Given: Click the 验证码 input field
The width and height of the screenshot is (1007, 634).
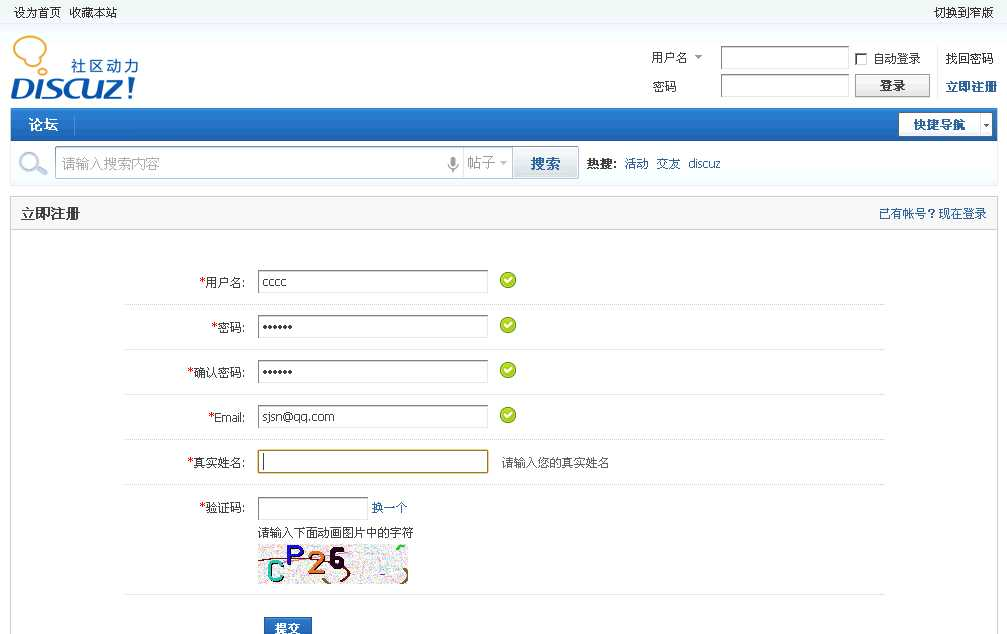Looking at the screenshot, I should coord(313,508).
